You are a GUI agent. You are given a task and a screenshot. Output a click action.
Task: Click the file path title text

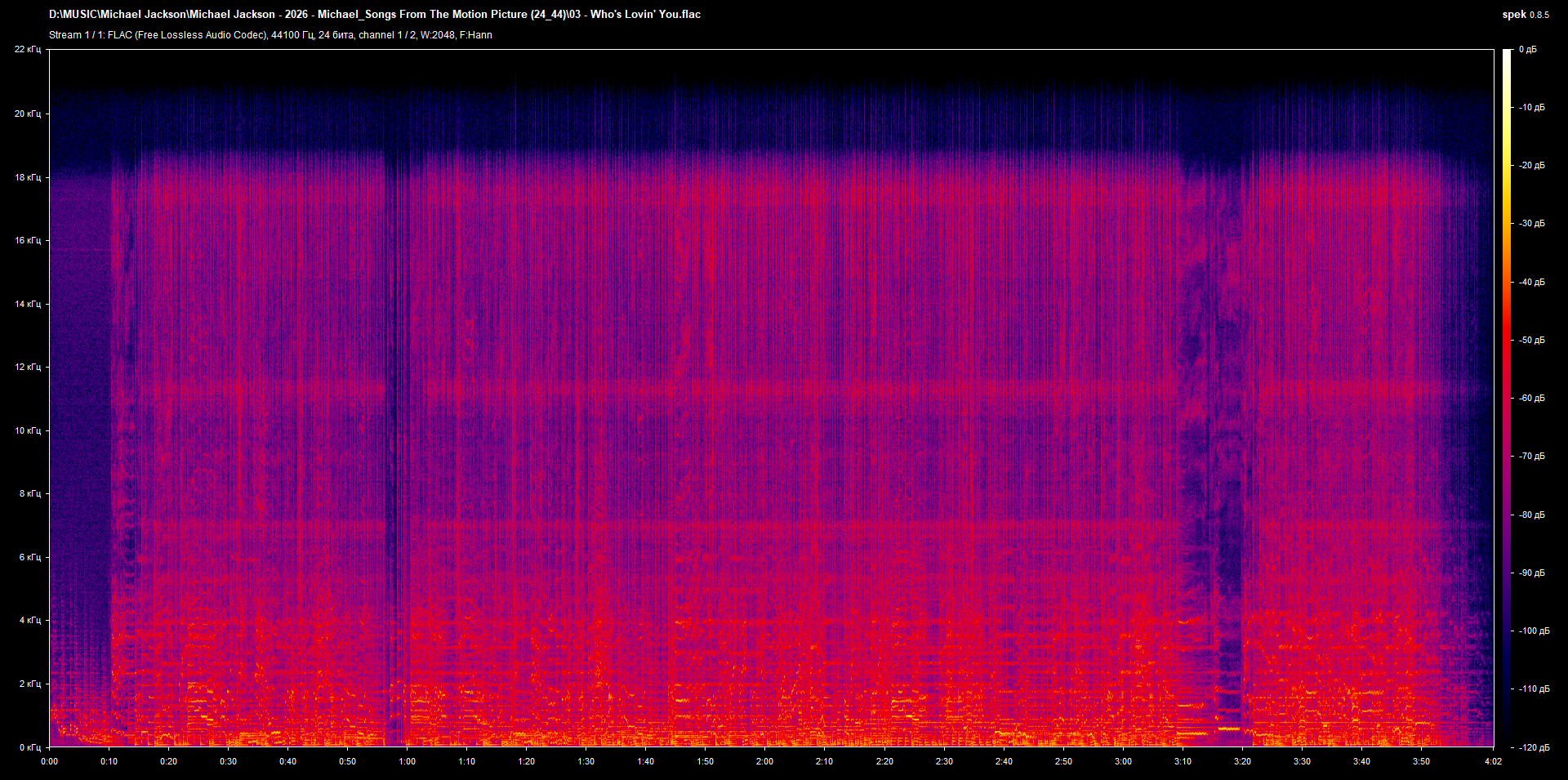[x=375, y=14]
